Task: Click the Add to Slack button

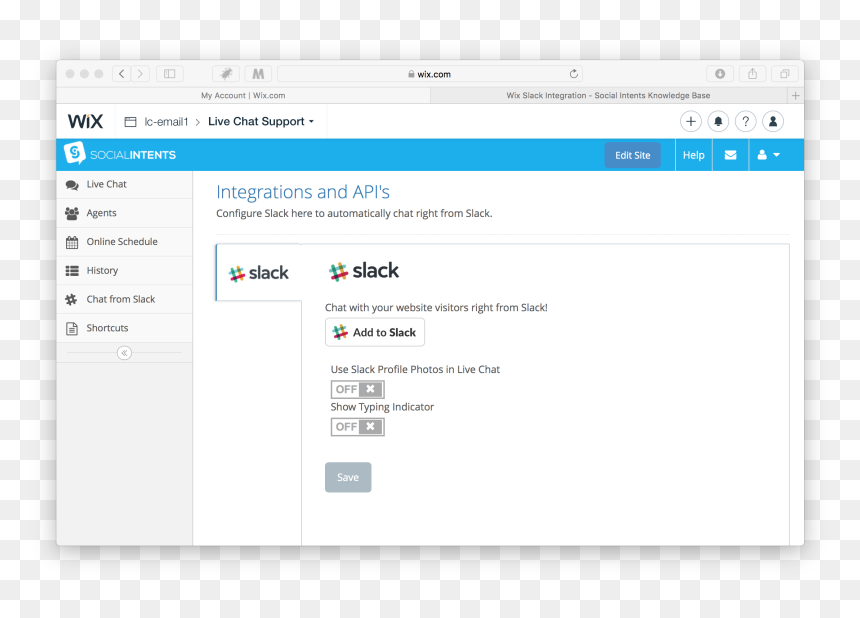Action: point(375,332)
